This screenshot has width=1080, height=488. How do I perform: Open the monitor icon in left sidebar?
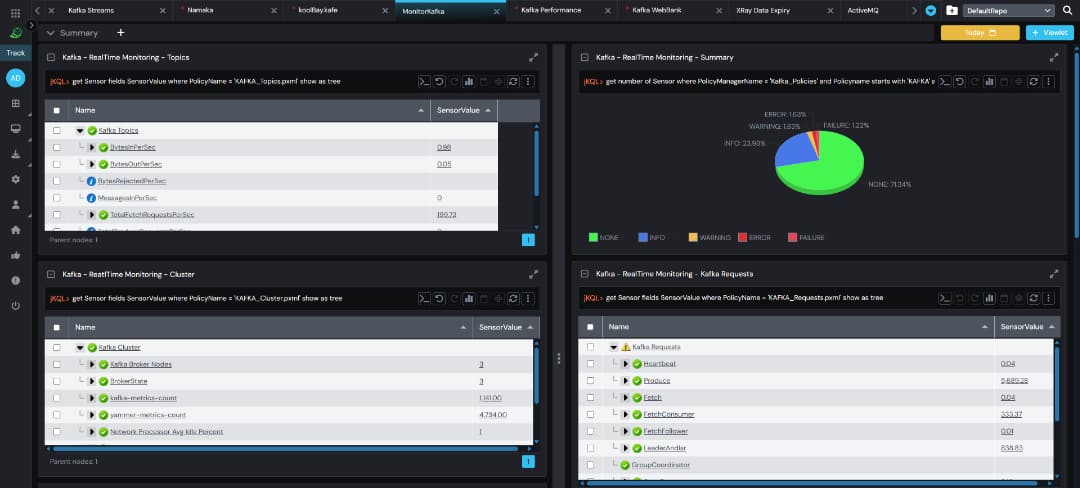tap(15, 129)
